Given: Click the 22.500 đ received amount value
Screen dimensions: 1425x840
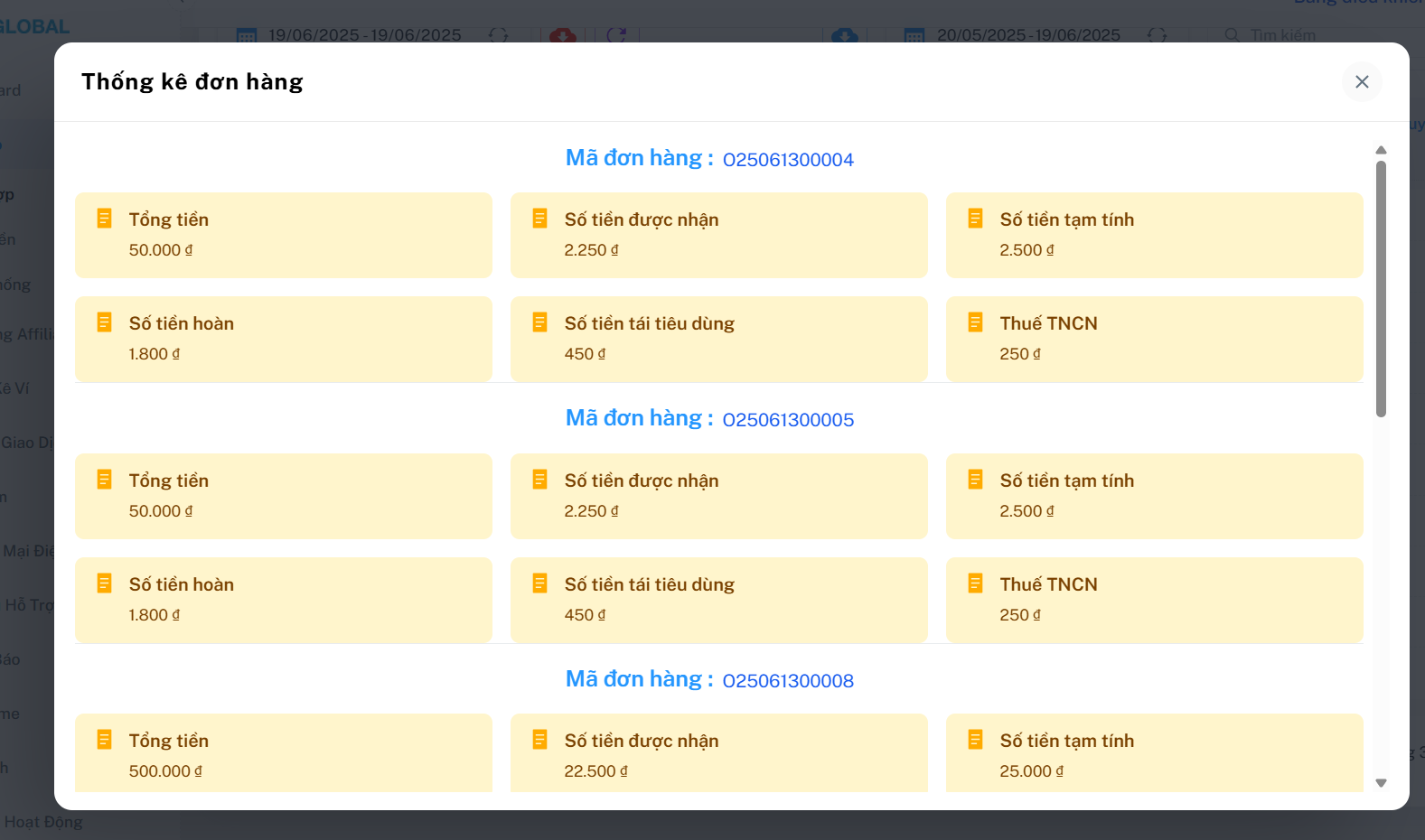Looking at the screenshot, I should click(x=595, y=771).
